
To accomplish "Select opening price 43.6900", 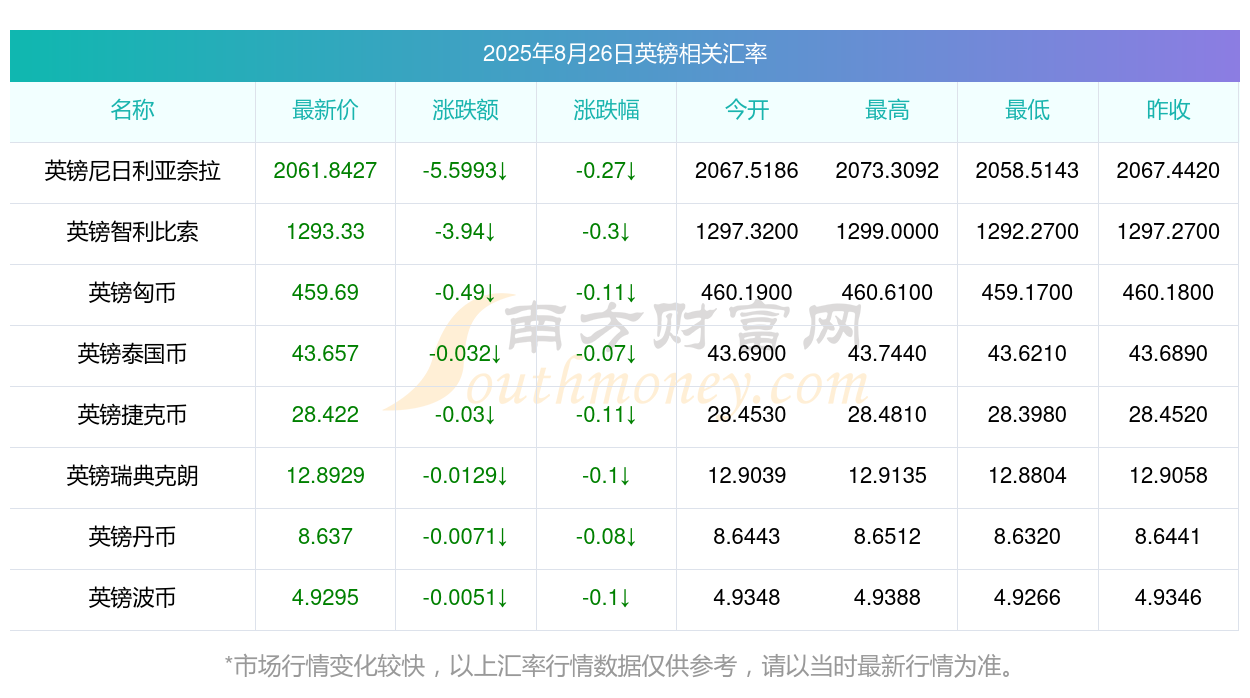I will 747,354.
